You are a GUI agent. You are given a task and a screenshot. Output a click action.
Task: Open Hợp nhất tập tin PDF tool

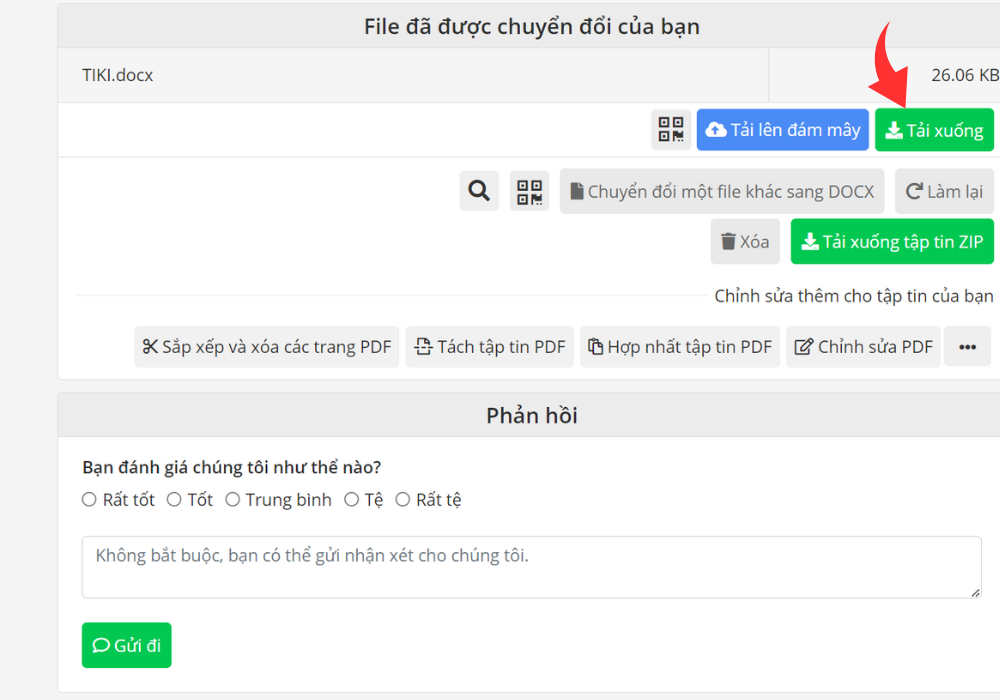tap(680, 347)
